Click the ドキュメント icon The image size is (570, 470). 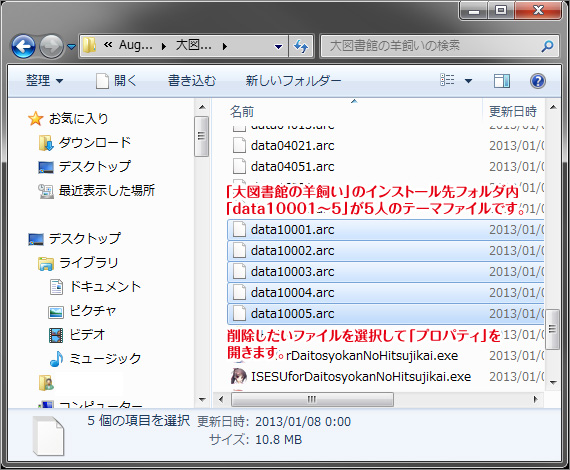tap(56, 287)
